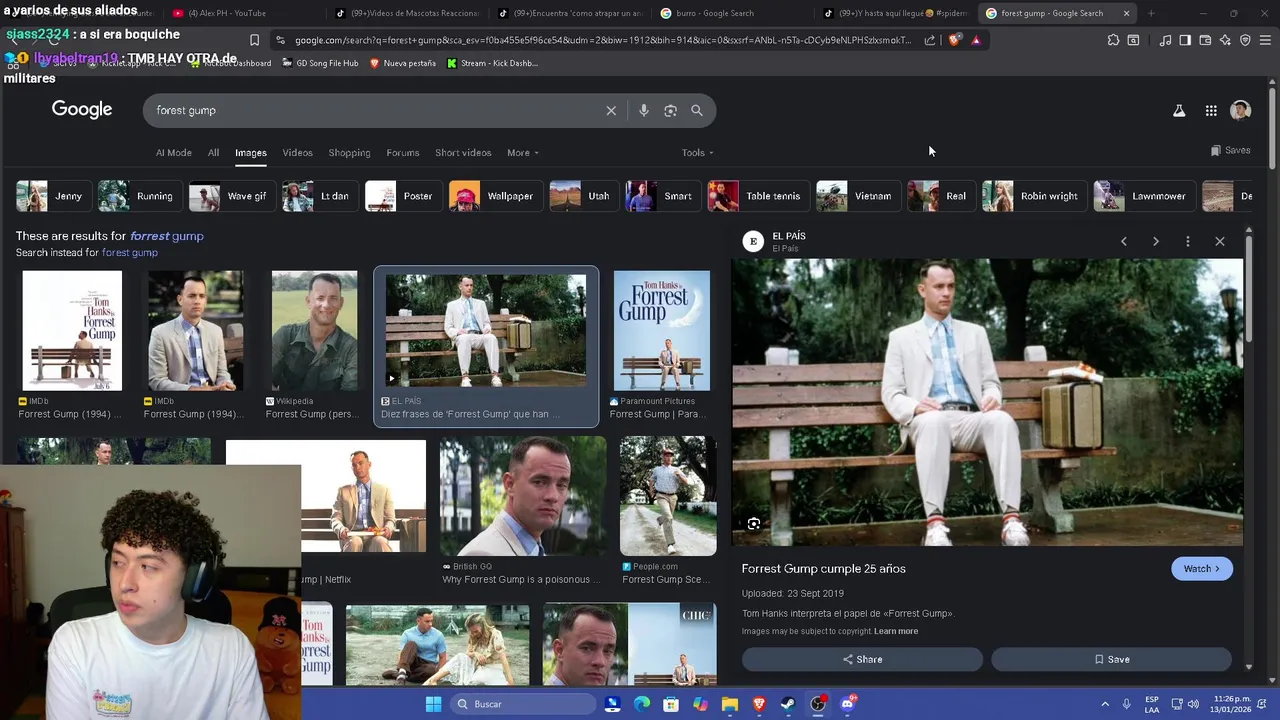Open the Google apps grid
1280x720 pixels.
1211,111
